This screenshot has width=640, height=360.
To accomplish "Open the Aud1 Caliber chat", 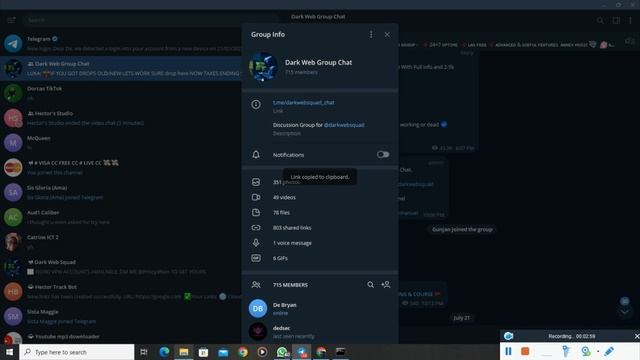I will coord(121,217).
